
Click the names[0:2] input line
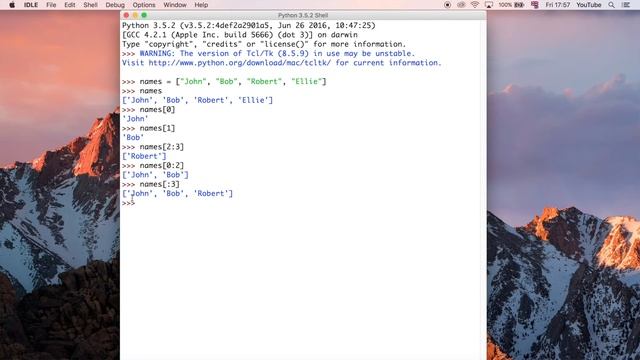[153, 166]
